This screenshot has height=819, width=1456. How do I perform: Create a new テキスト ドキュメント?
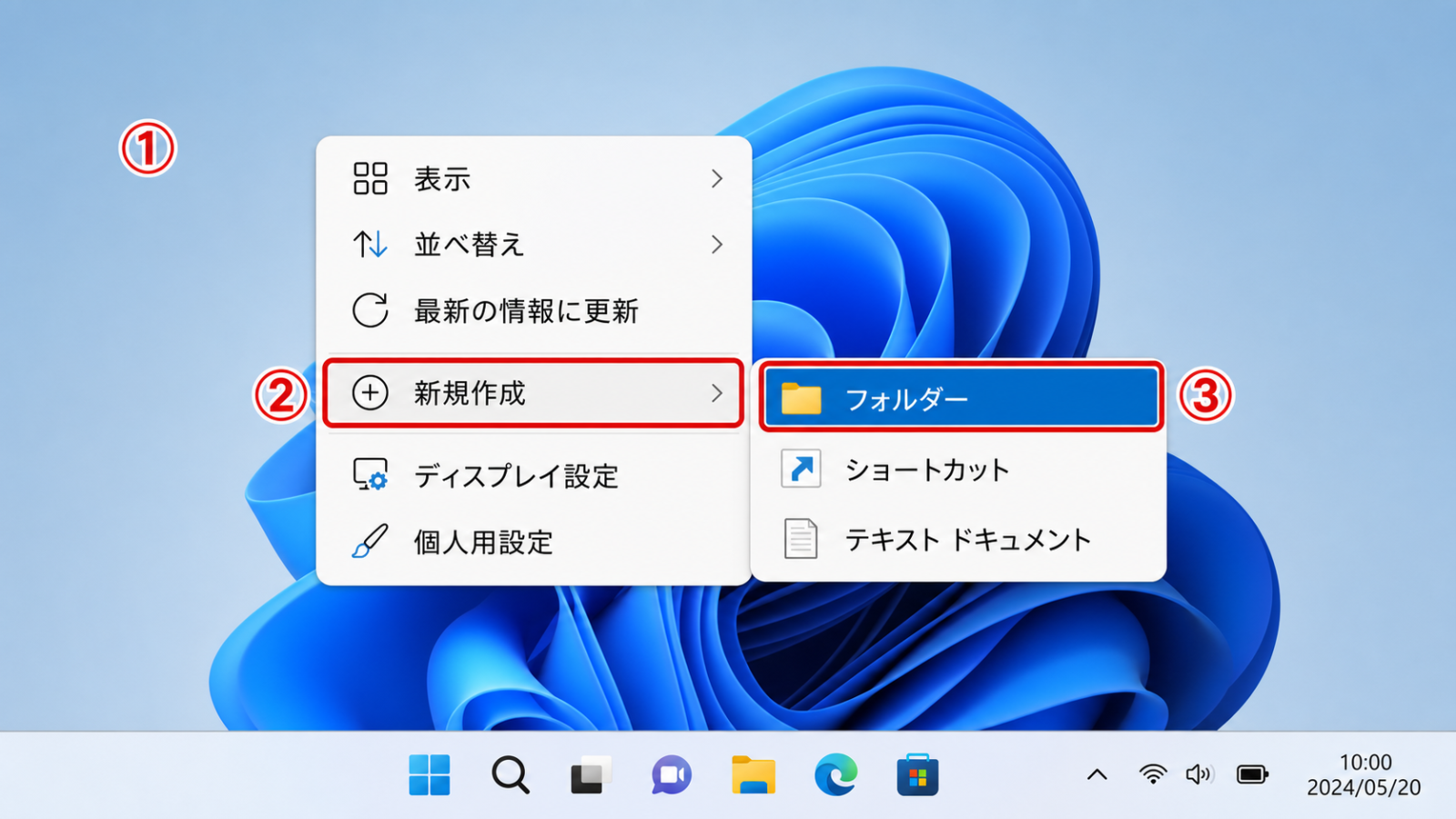961,540
